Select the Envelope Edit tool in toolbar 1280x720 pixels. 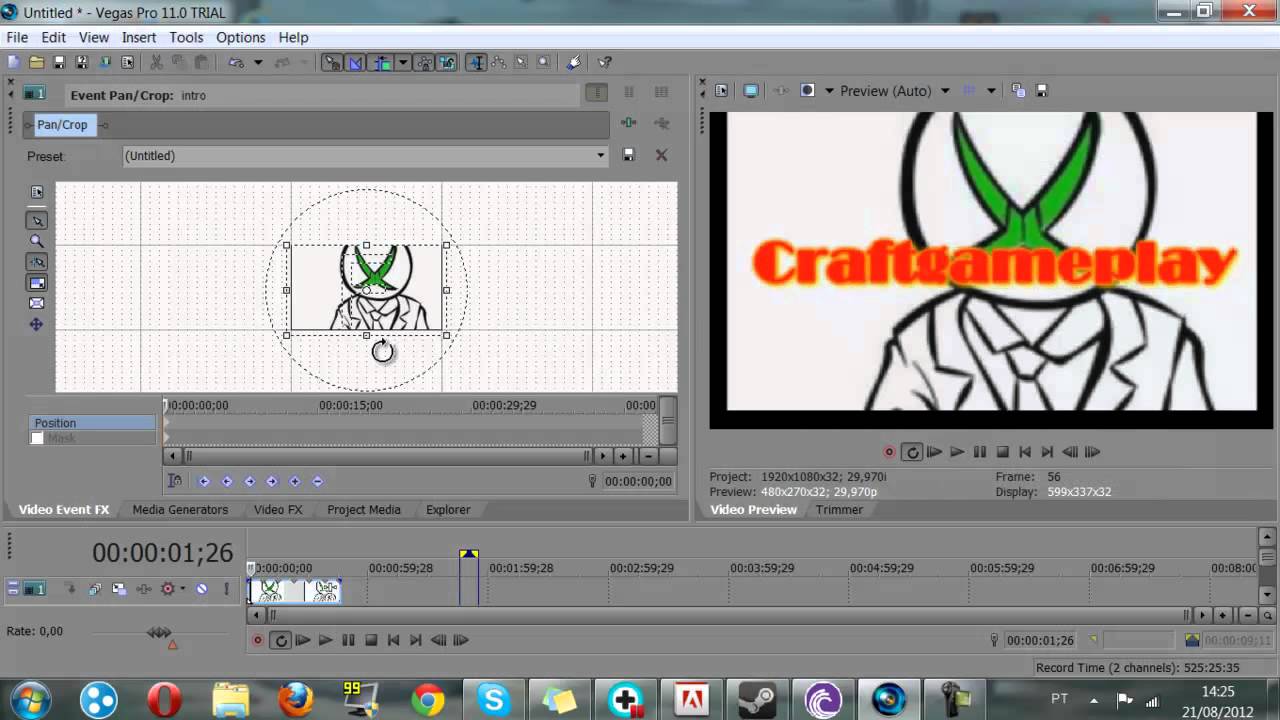[x=498, y=62]
